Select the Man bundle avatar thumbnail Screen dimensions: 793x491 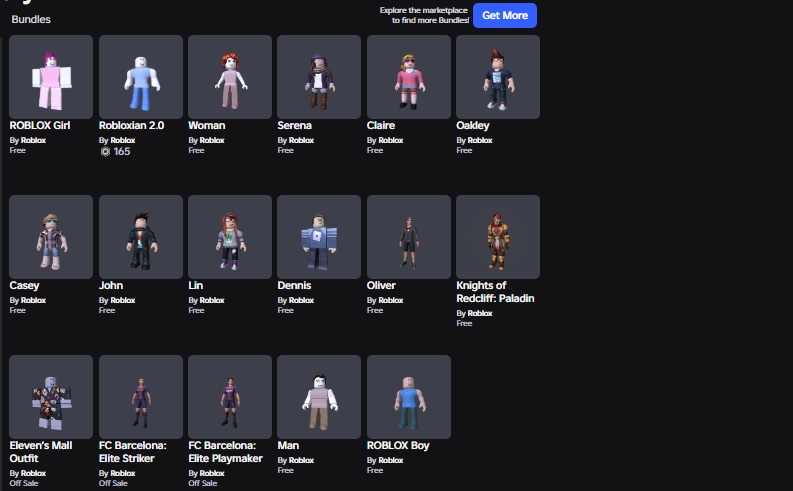pos(319,397)
